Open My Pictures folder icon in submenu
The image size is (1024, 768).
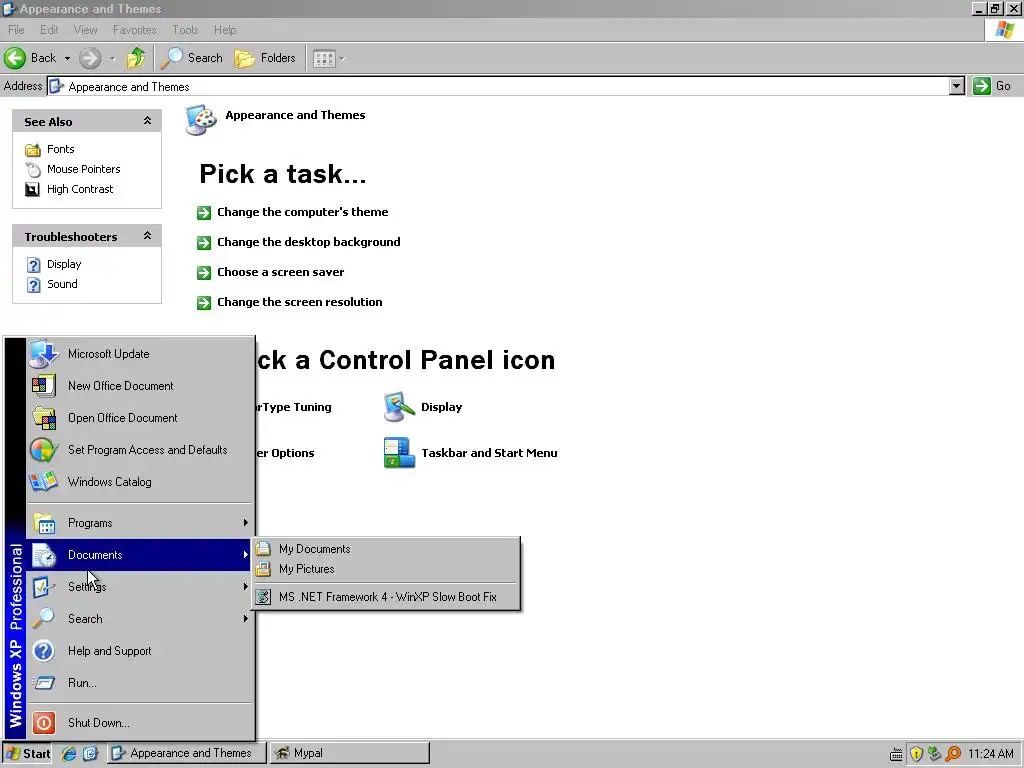(x=263, y=569)
